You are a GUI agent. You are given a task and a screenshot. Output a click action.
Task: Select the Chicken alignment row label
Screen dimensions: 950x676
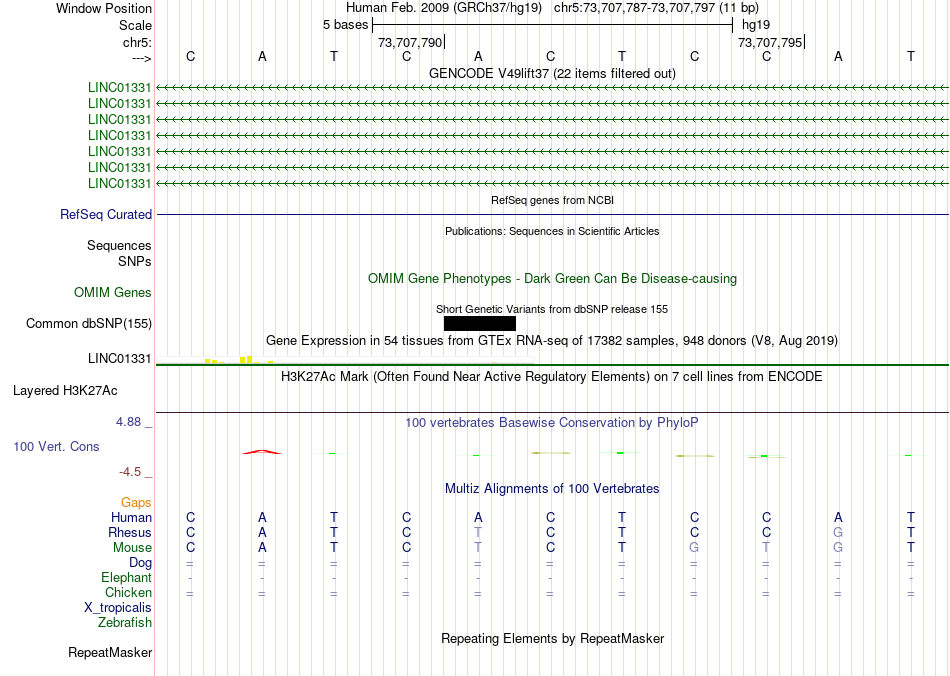[x=128, y=592]
